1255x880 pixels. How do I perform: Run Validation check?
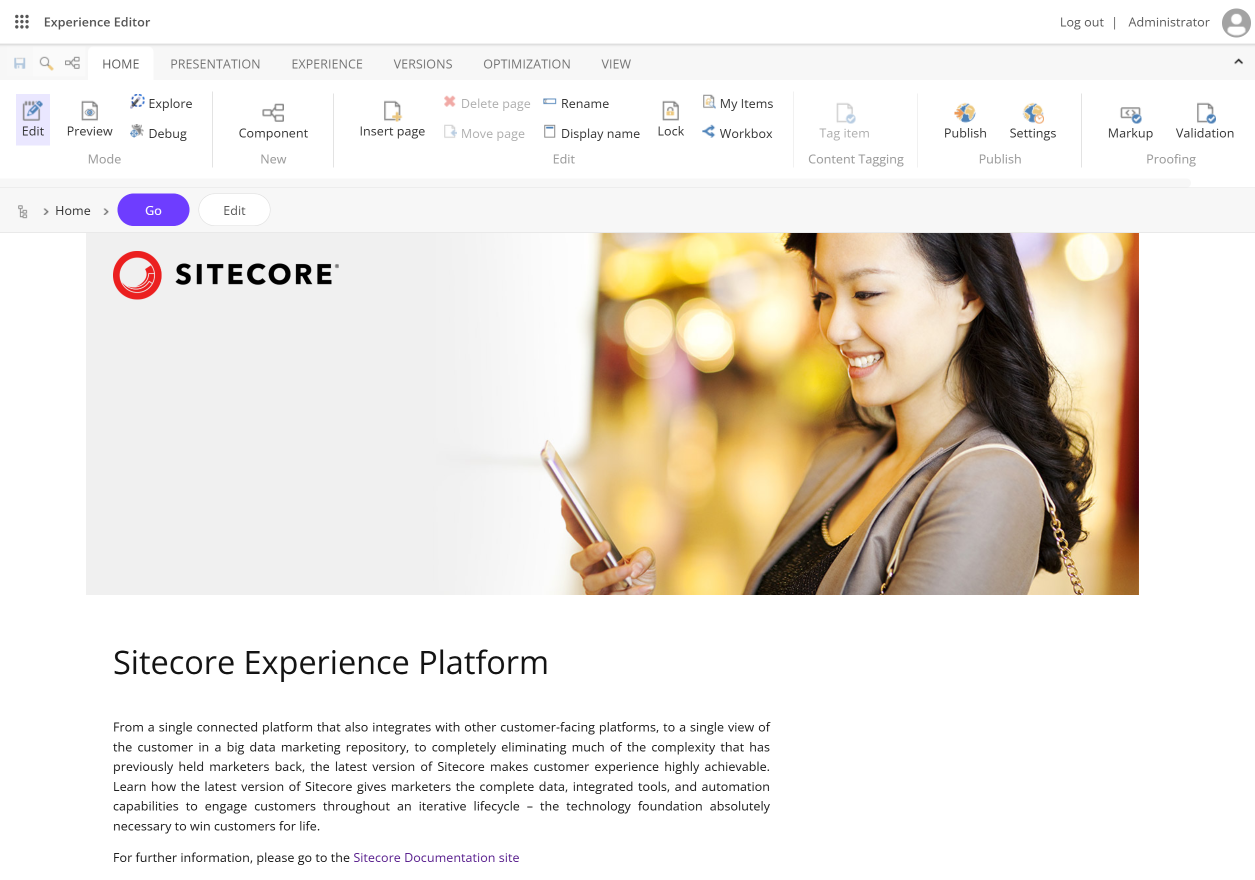pyautogui.click(x=1205, y=121)
